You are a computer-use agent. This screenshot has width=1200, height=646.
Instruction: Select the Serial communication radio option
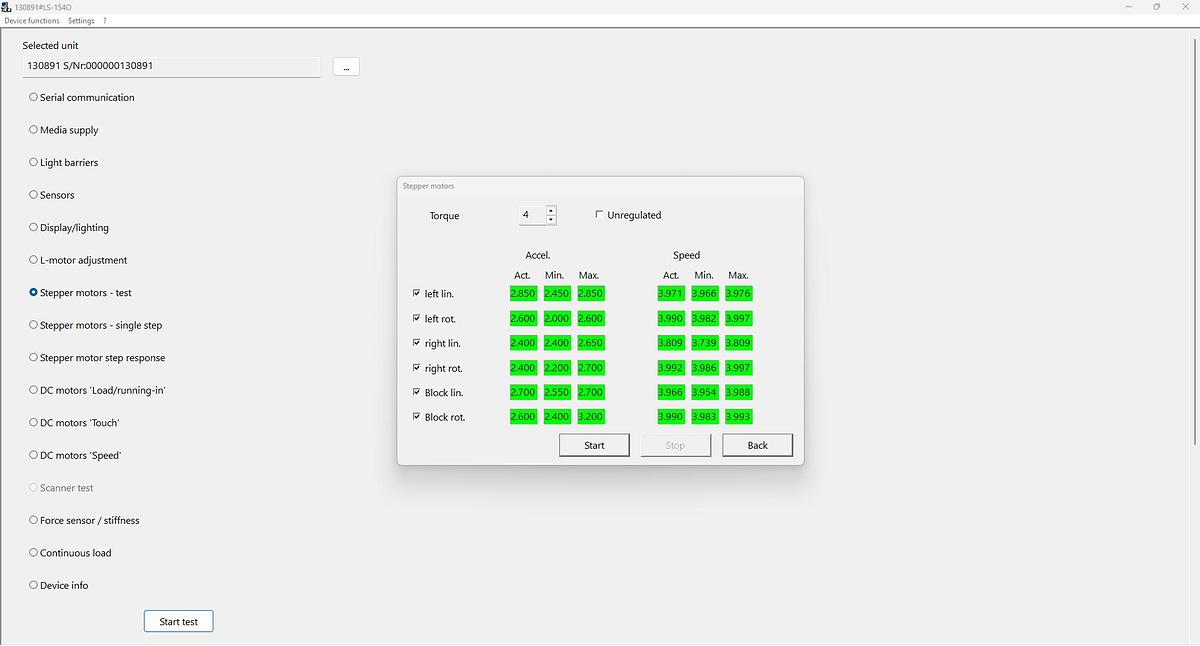tap(33, 97)
